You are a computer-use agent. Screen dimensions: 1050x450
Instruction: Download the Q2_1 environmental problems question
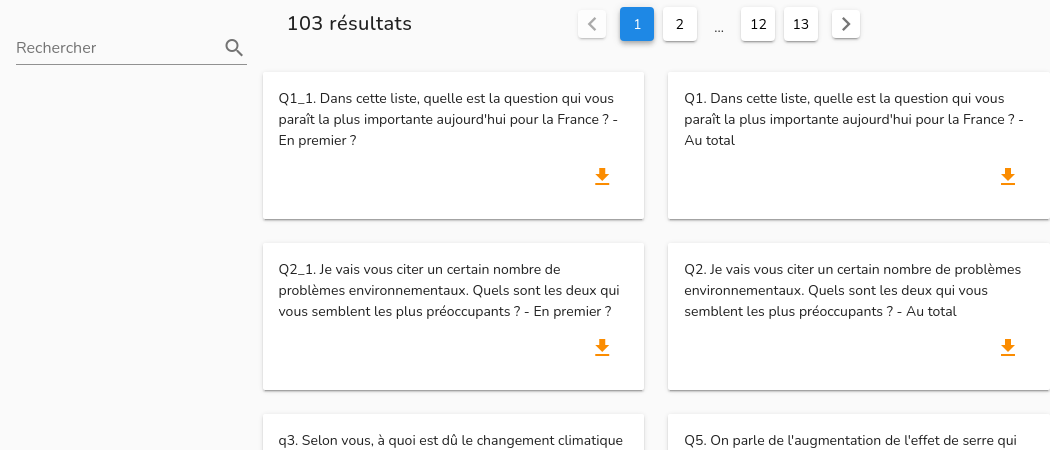[602, 348]
